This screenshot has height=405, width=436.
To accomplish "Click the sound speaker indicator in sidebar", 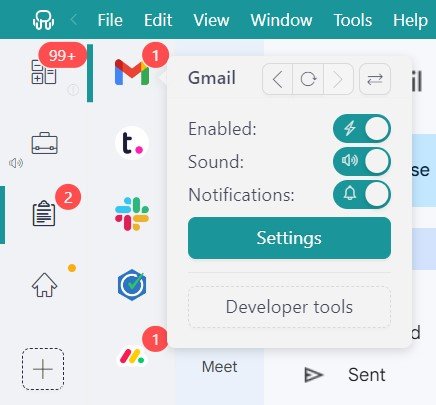I will click(16, 163).
